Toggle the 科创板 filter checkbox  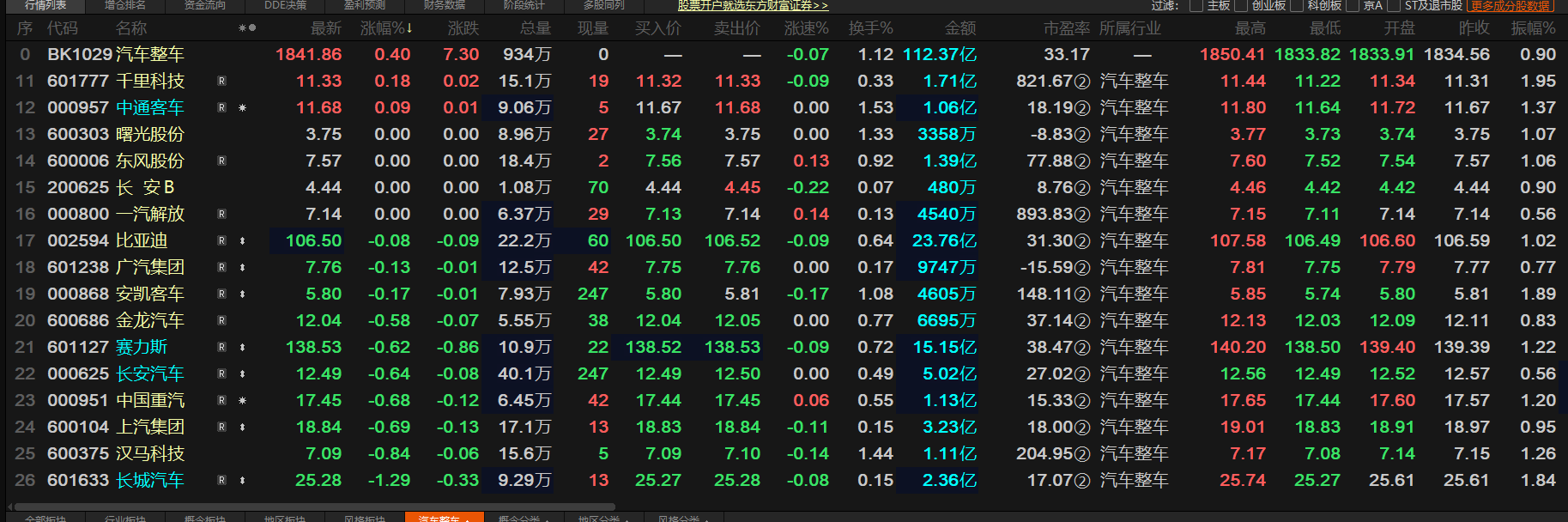pos(1298,6)
